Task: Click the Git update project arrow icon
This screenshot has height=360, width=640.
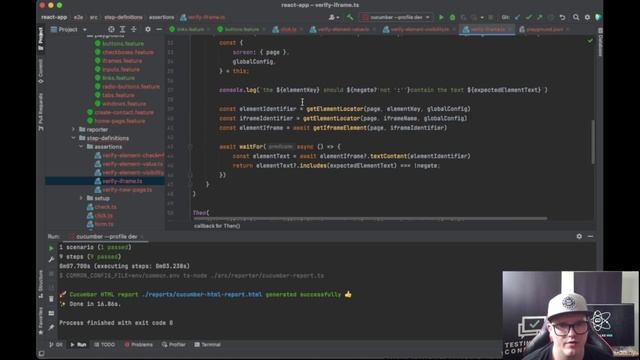Action: (x=518, y=17)
